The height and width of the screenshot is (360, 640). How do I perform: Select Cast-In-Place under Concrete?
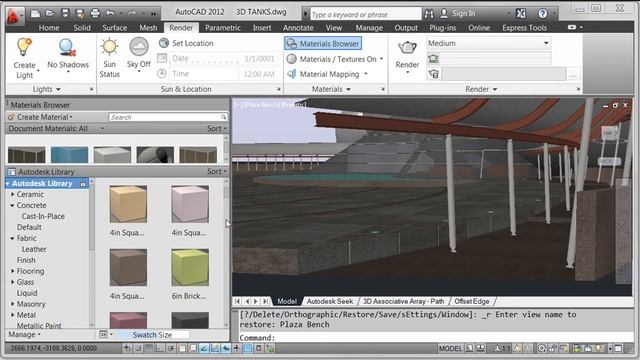[x=43, y=216]
